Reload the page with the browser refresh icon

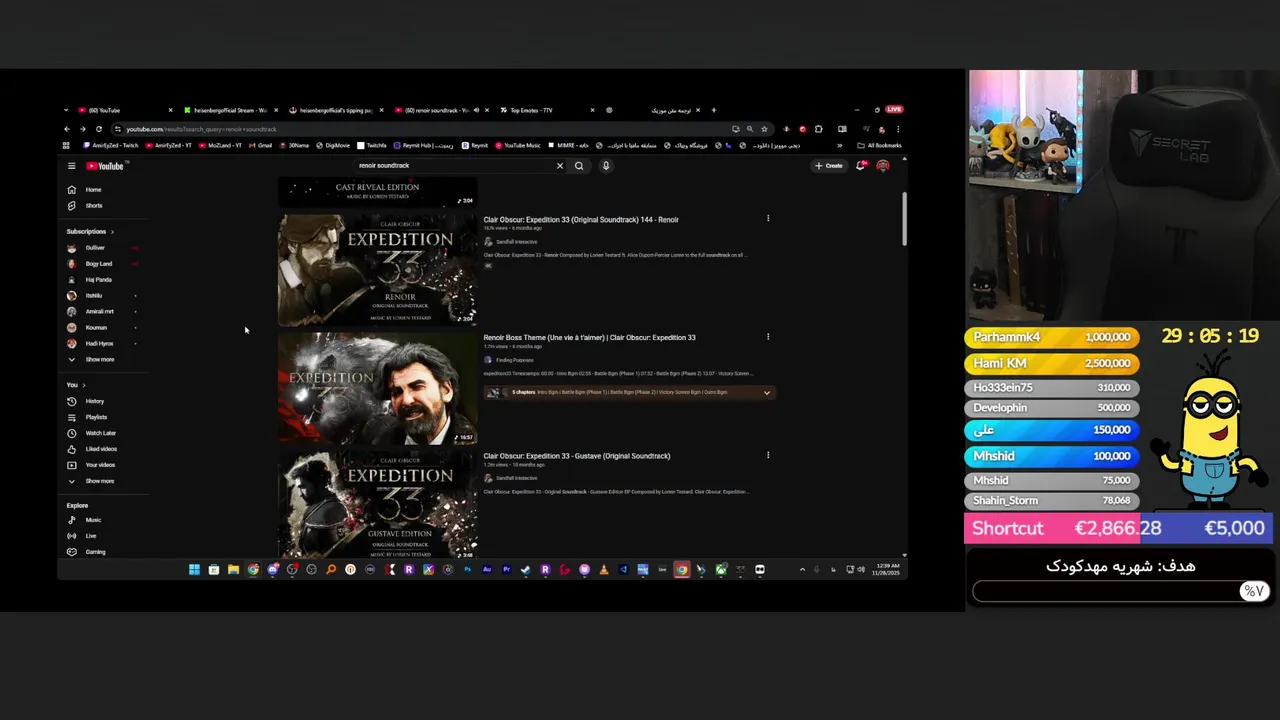tap(98, 129)
